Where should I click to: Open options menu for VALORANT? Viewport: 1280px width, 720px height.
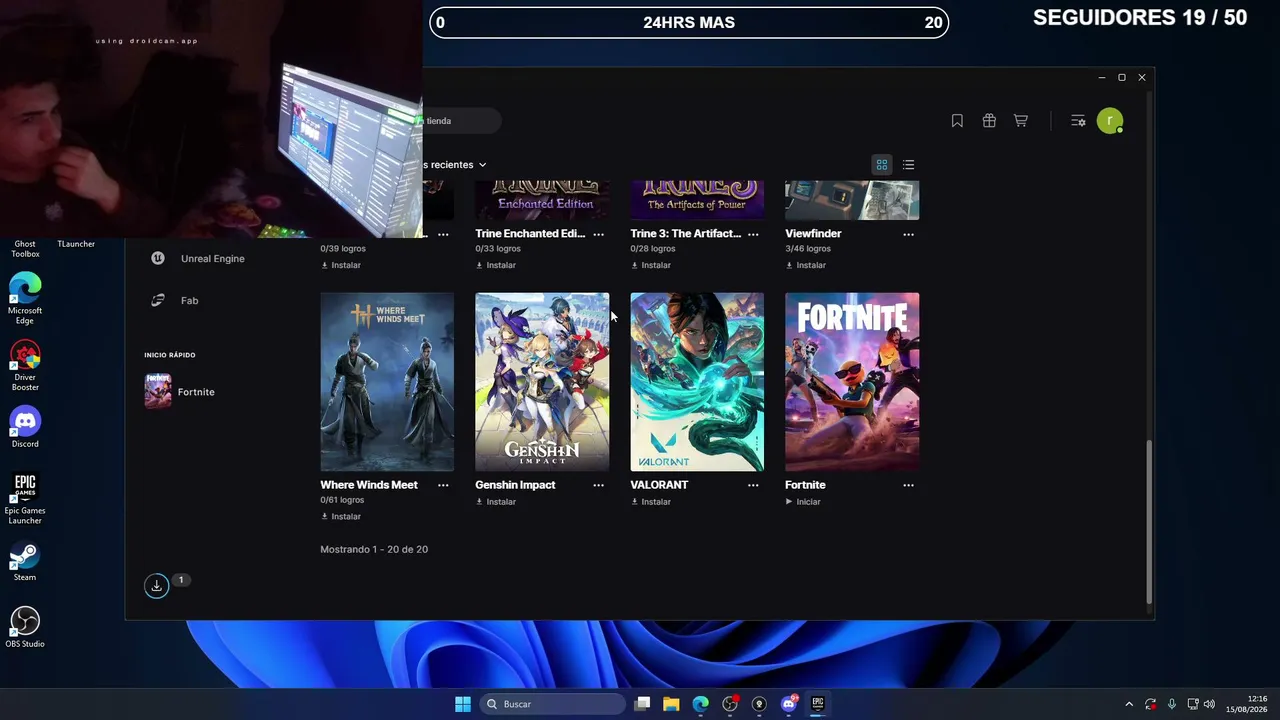tap(753, 485)
